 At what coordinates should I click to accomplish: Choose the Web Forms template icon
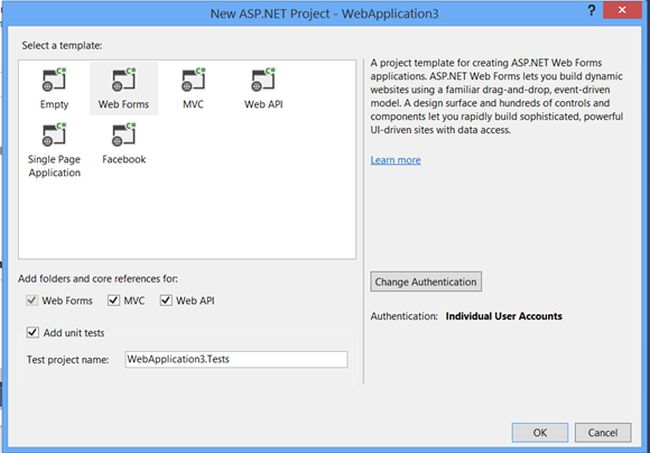click(x=124, y=80)
